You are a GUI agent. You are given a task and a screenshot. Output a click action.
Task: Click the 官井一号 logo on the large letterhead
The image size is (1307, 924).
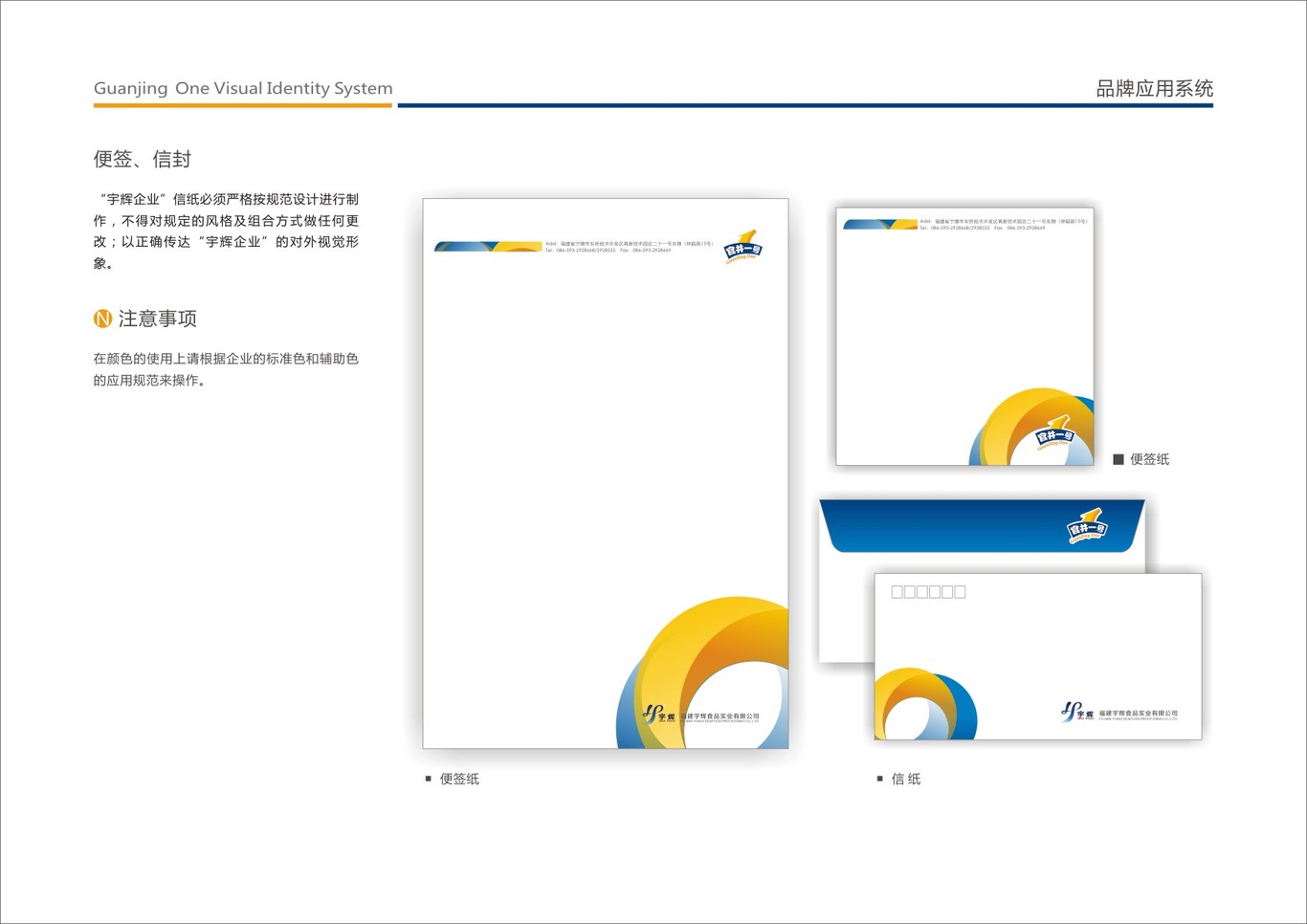pos(743,246)
